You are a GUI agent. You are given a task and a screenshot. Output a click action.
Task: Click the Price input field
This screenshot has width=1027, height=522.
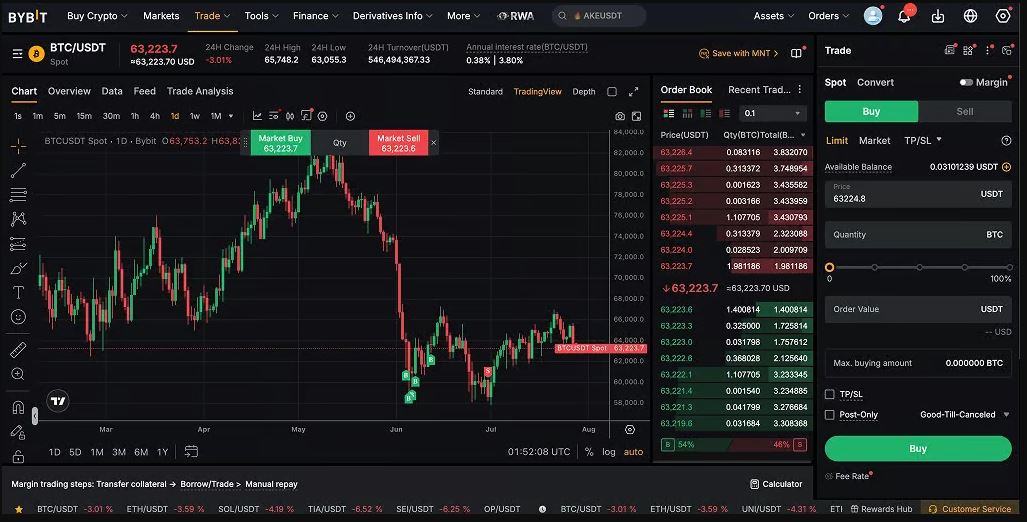(x=918, y=194)
